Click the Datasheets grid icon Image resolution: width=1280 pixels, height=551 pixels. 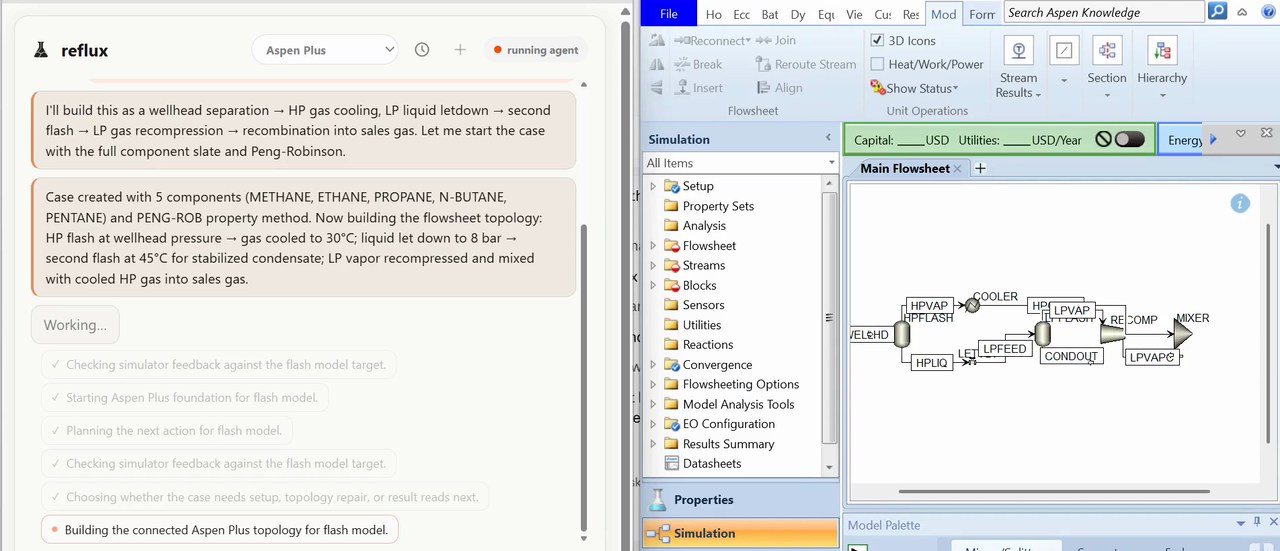(x=672, y=463)
